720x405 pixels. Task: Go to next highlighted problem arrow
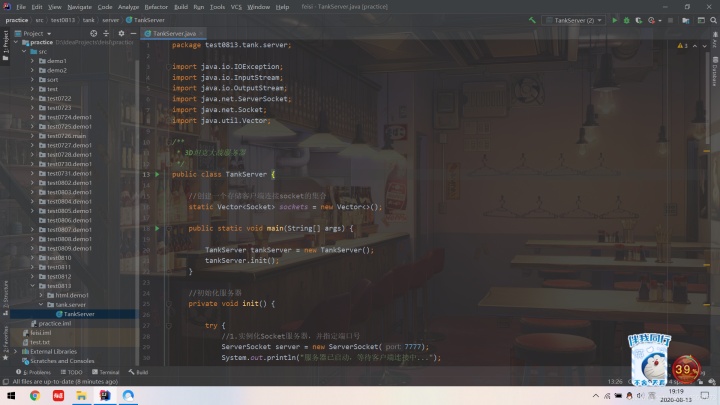[704, 46]
